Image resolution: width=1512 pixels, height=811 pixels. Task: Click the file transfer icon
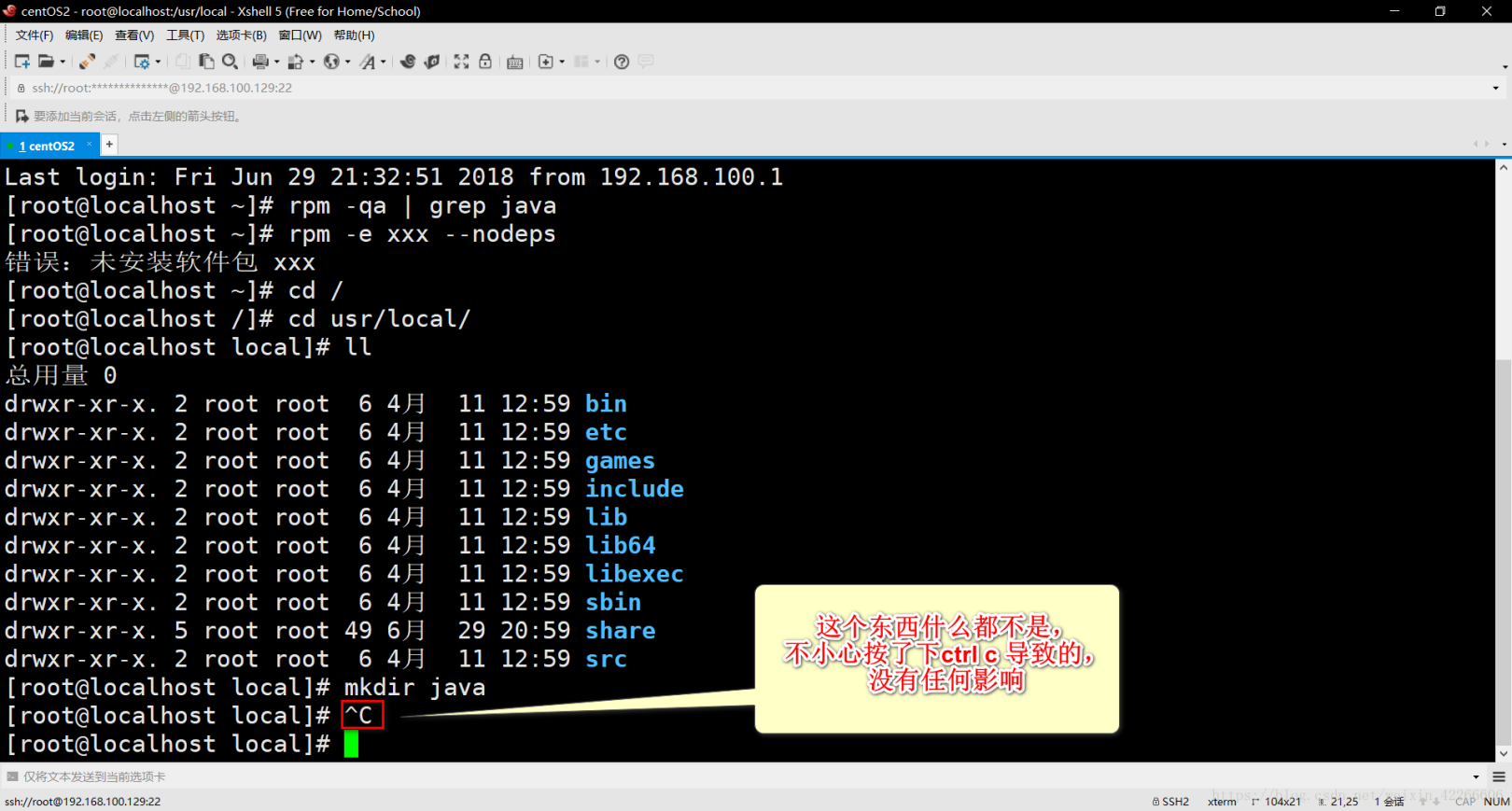[296, 62]
